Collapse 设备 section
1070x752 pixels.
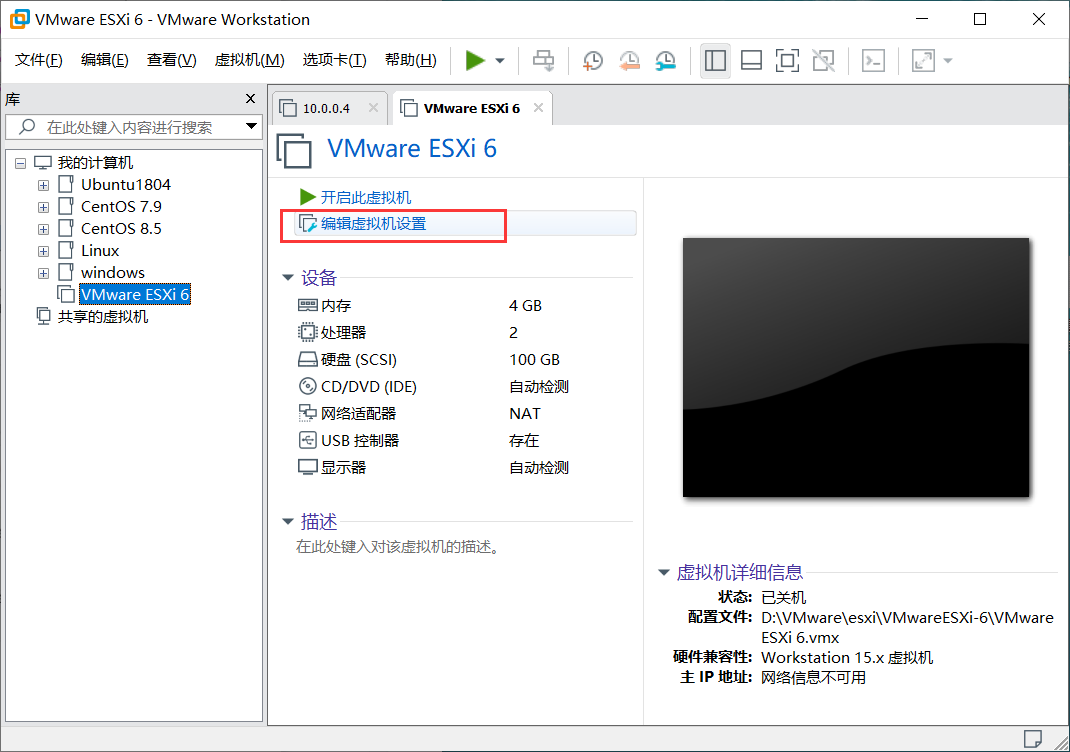point(287,278)
